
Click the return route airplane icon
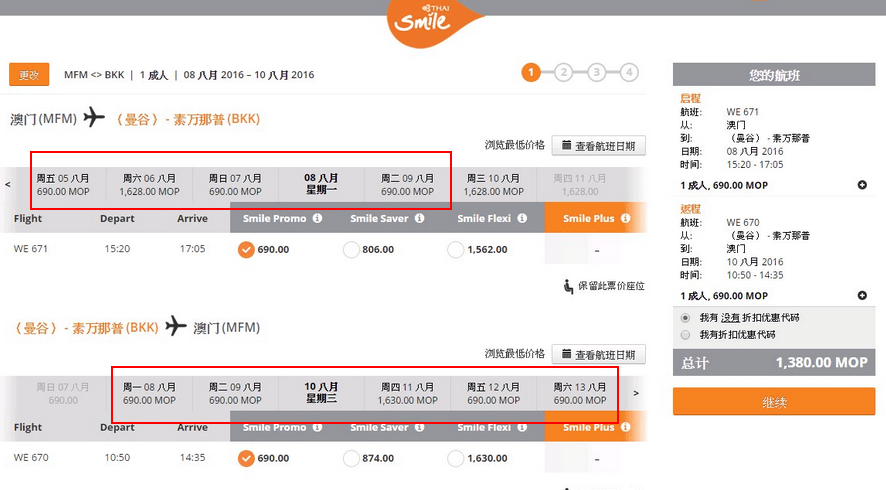point(176,326)
